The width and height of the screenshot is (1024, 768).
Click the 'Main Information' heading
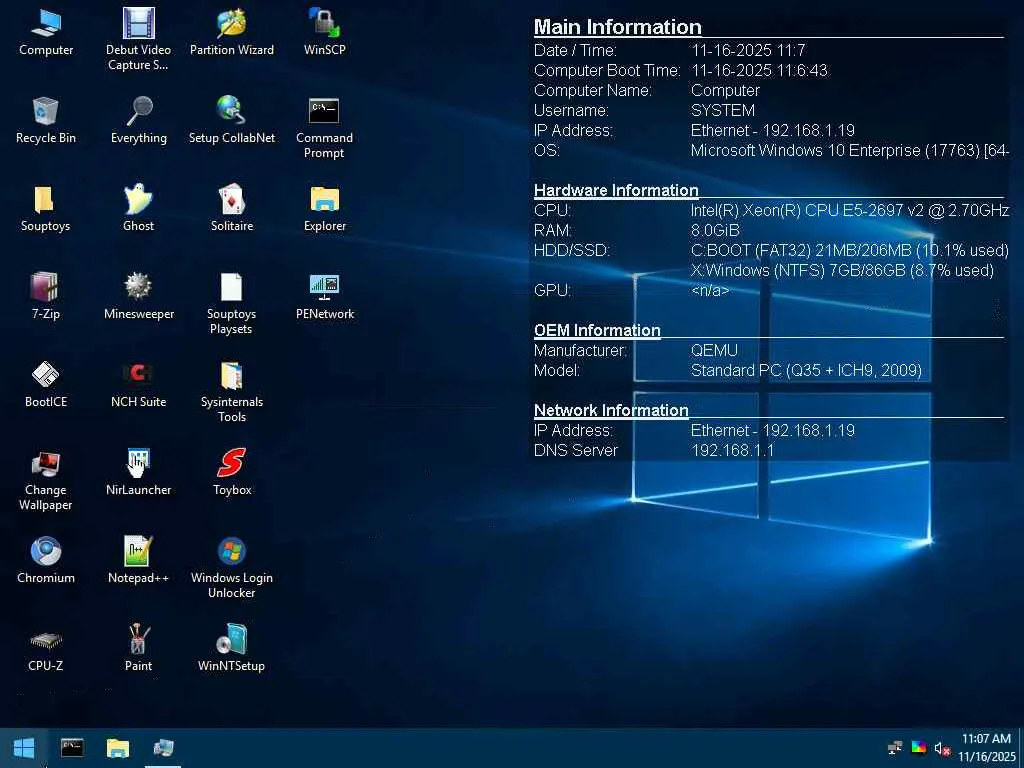[618, 27]
